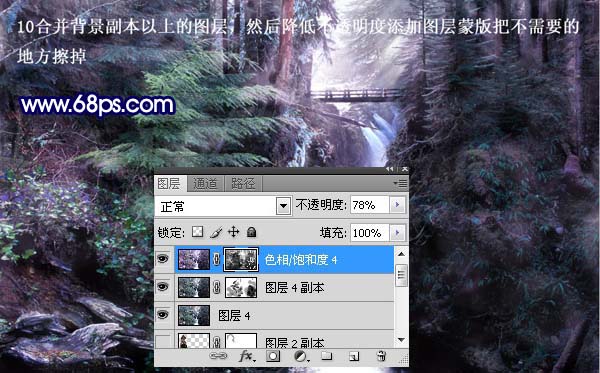Switch to the 路径 tab
Screen dimensions: 600x373
pos(243,184)
